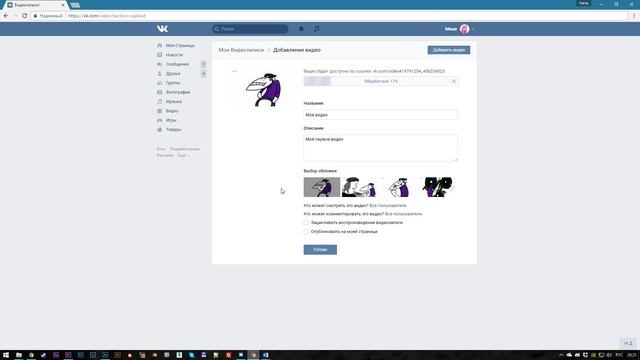Open who can comment dropdown Все пользователи
This screenshot has height=360, width=640.
click(404, 214)
